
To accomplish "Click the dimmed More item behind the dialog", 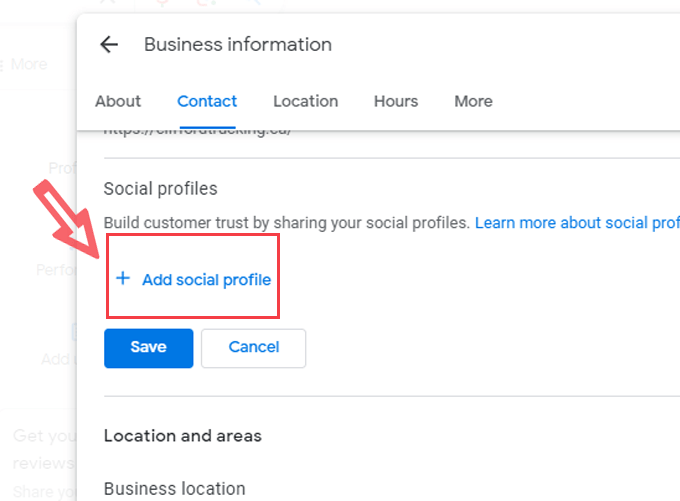I will 28,64.
